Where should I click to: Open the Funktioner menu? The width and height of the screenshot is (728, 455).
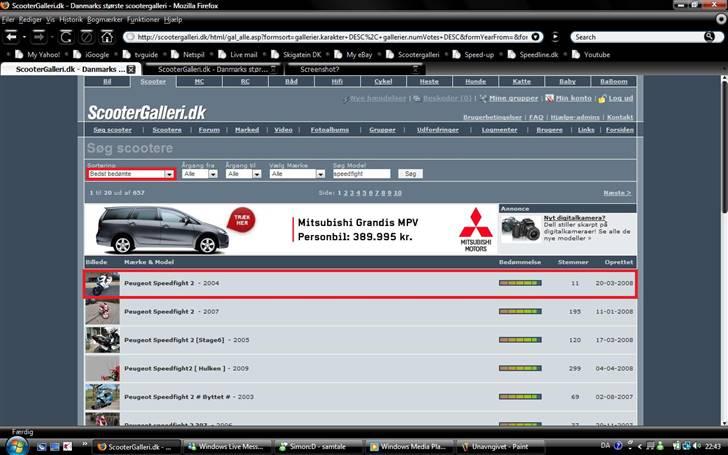click(143, 20)
